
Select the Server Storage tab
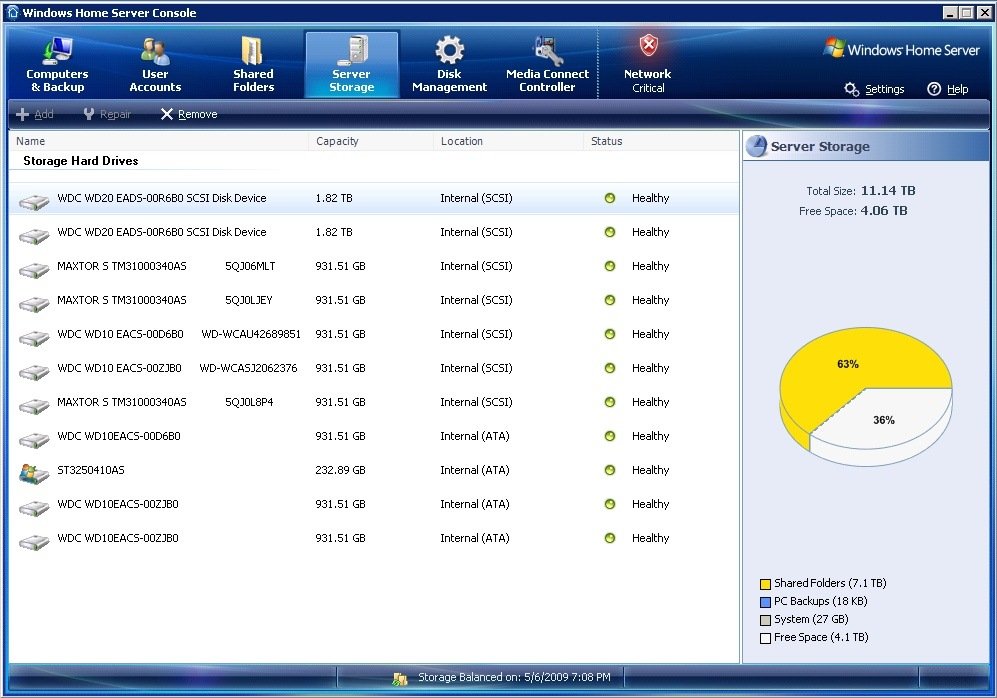[352, 64]
